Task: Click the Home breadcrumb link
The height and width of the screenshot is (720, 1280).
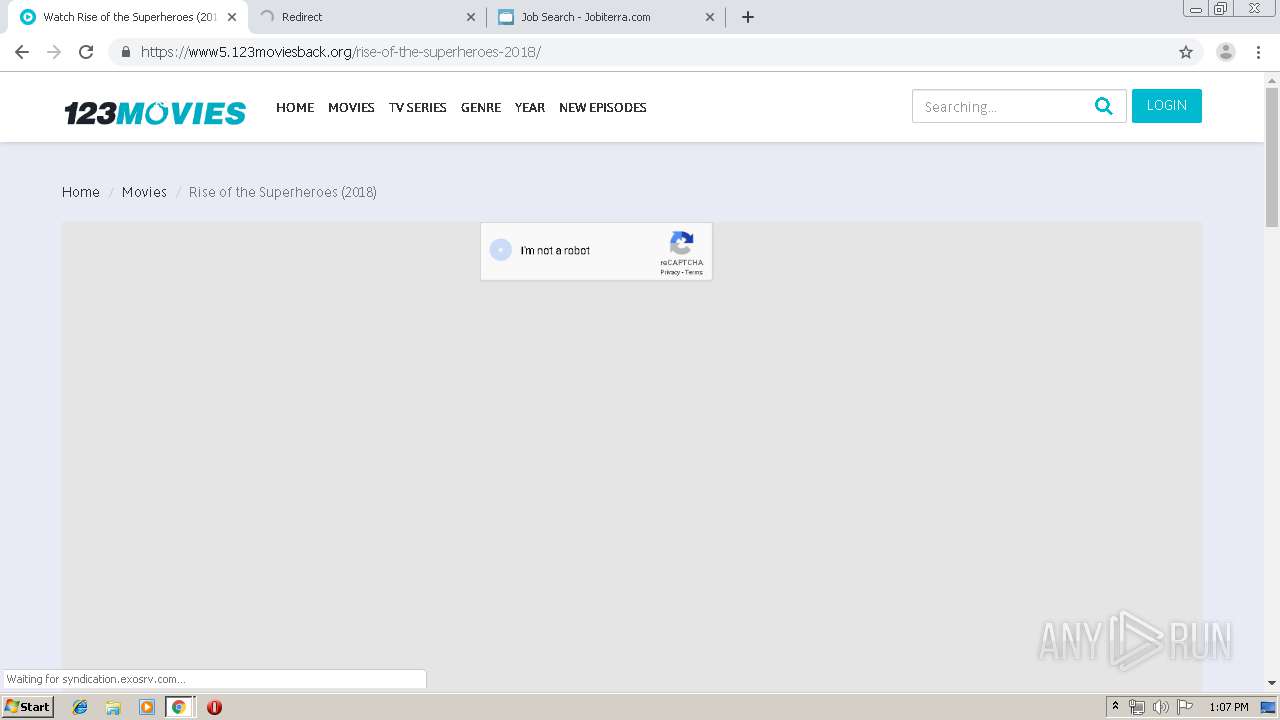Action: (x=81, y=192)
